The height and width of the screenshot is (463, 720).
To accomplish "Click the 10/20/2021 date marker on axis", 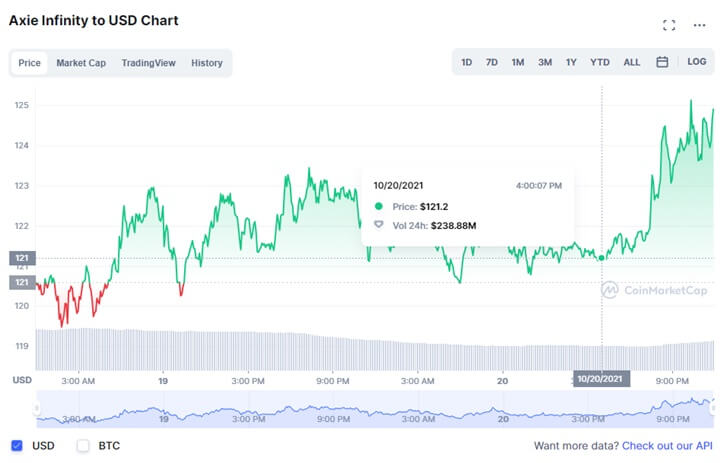I will [x=602, y=379].
